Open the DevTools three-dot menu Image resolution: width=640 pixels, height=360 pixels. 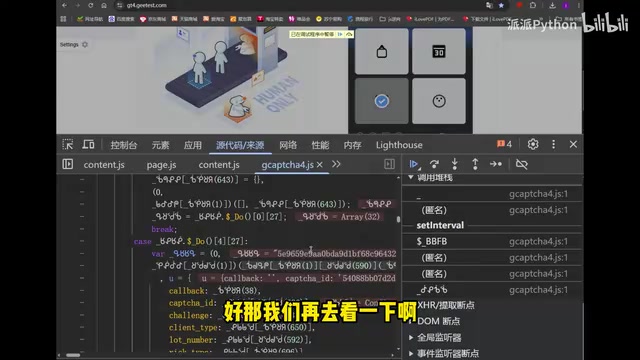point(553,144)
